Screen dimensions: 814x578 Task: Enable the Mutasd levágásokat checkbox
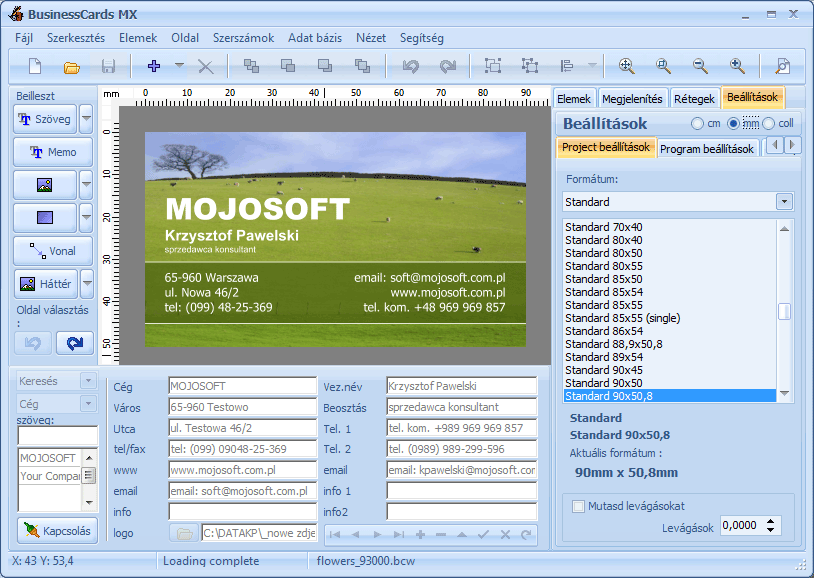578,506
